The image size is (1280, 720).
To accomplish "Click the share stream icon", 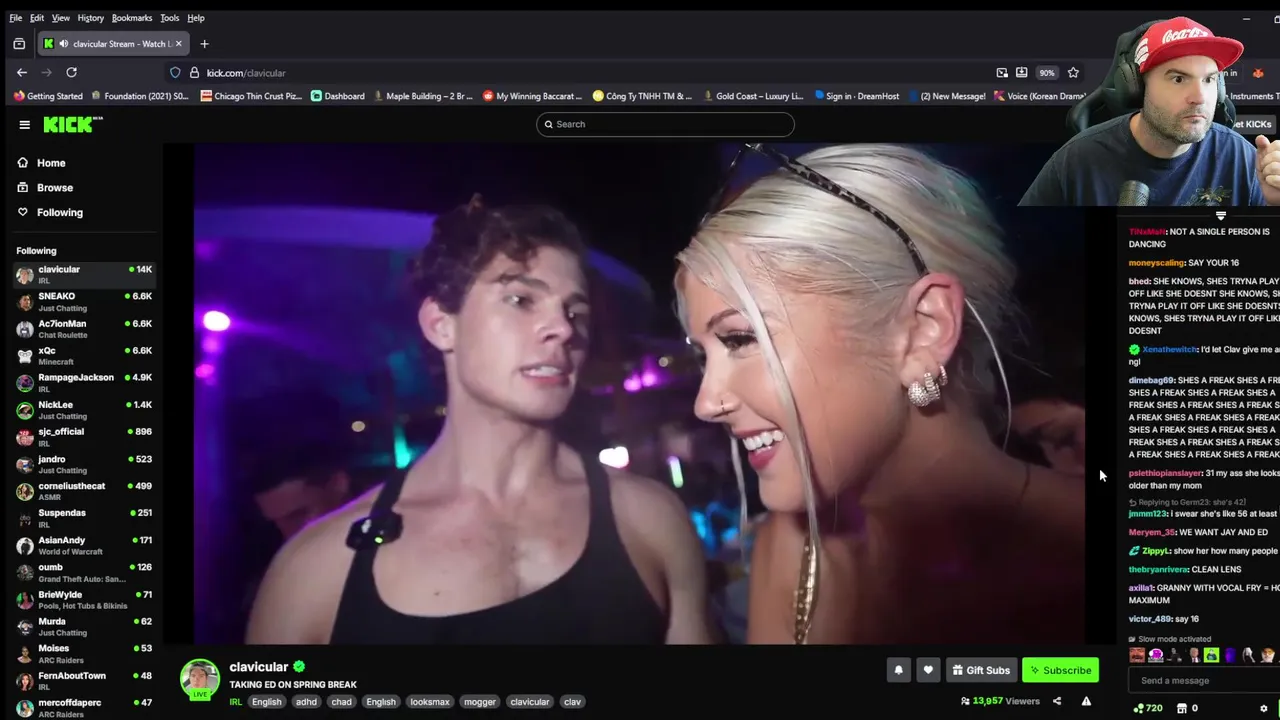I will (x=1057, y=701).
